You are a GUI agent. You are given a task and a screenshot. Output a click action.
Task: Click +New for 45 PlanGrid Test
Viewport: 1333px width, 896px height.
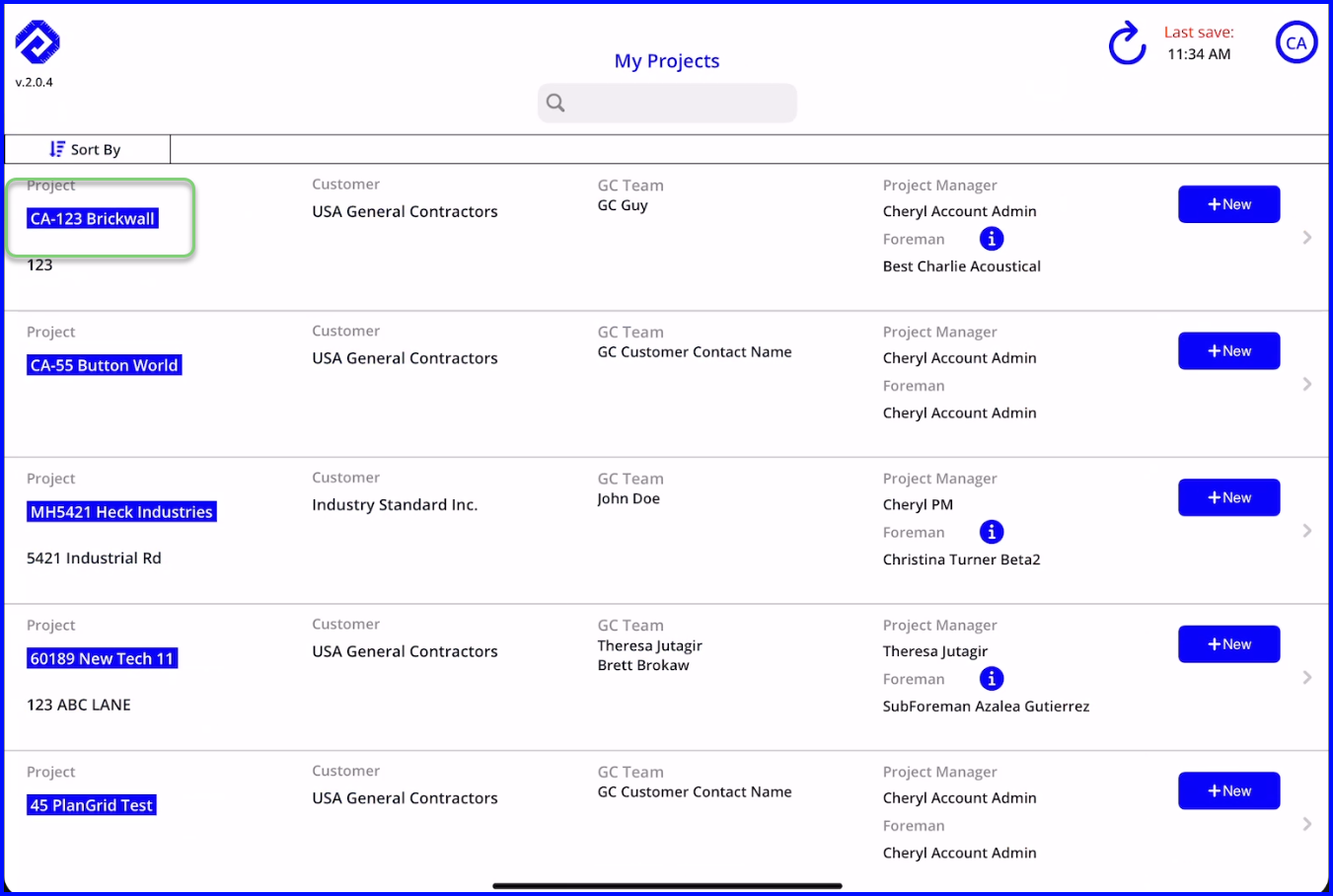[x=1229, y=790]
